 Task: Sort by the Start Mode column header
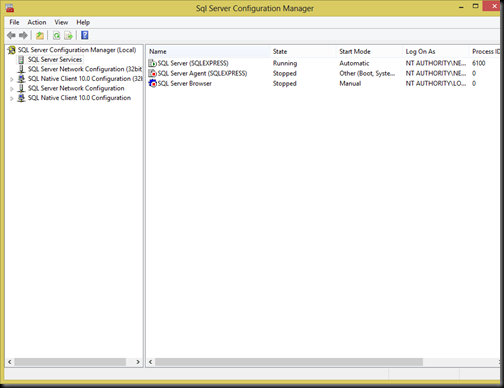[369, 51]
